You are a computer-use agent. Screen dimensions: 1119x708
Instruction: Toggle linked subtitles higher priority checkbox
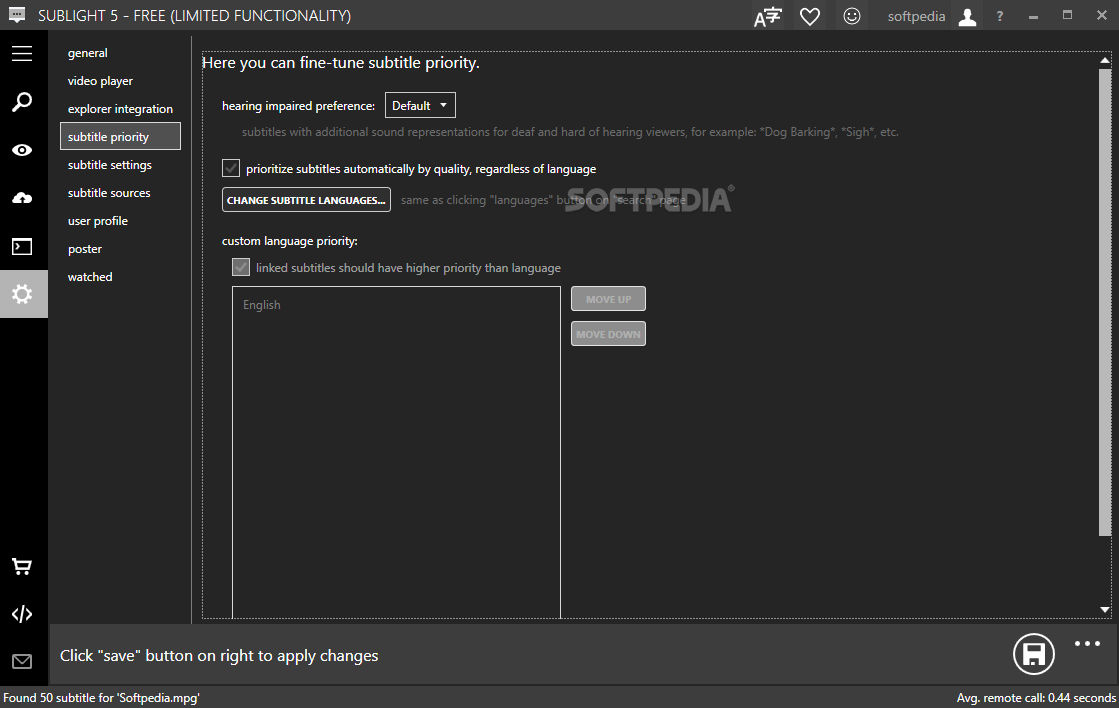point(241,268)
